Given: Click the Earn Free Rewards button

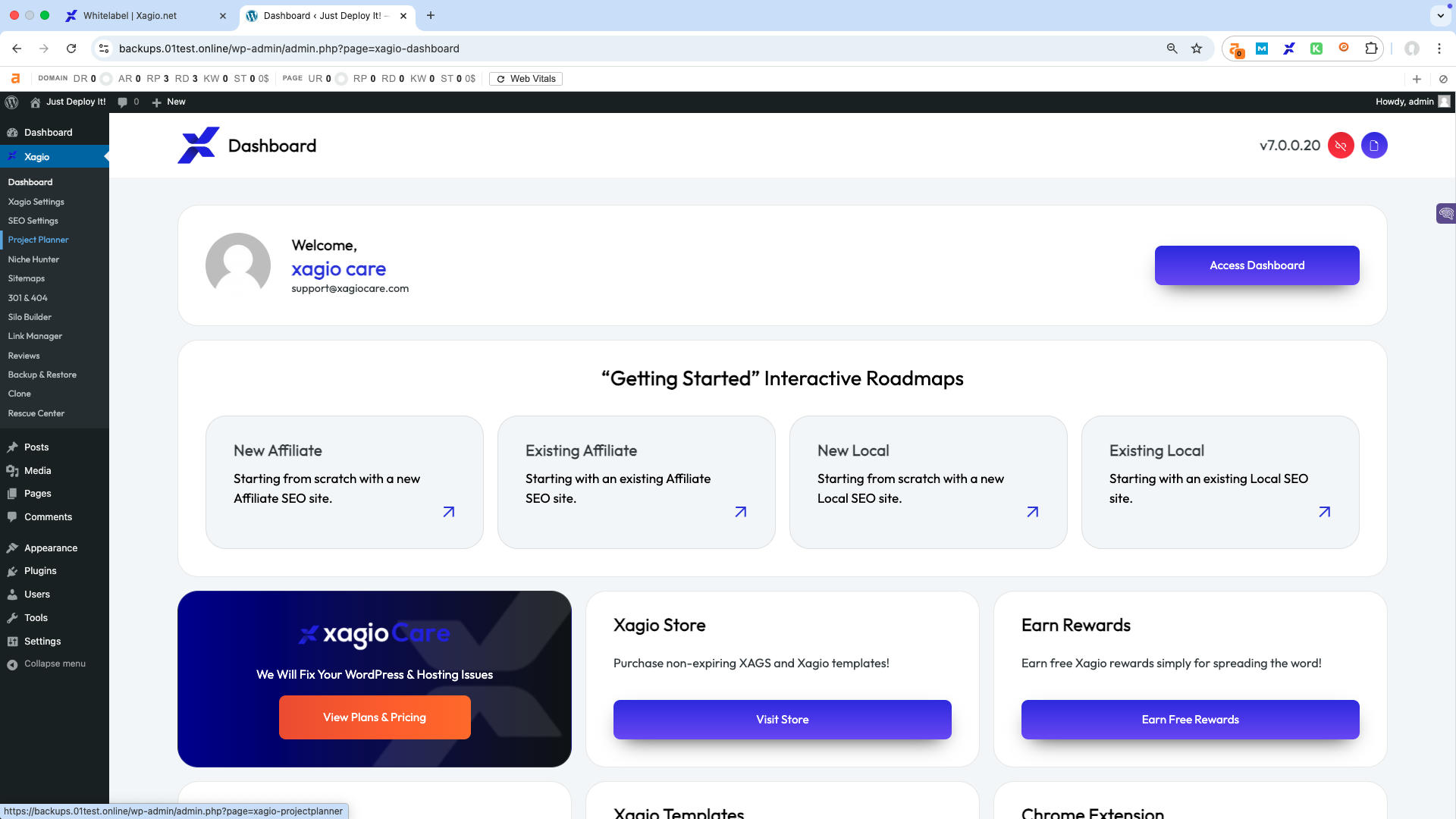Looking at the screenshot, I should 1191,720.
